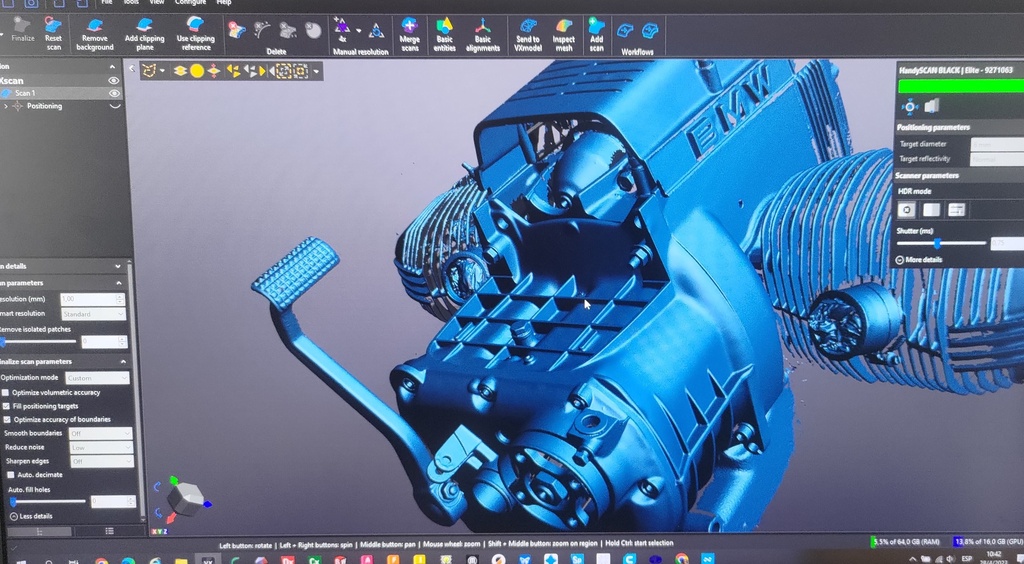Screen dimensions: 1024x564
Task: Click the Add scan tool
Action: click(596, 35)
